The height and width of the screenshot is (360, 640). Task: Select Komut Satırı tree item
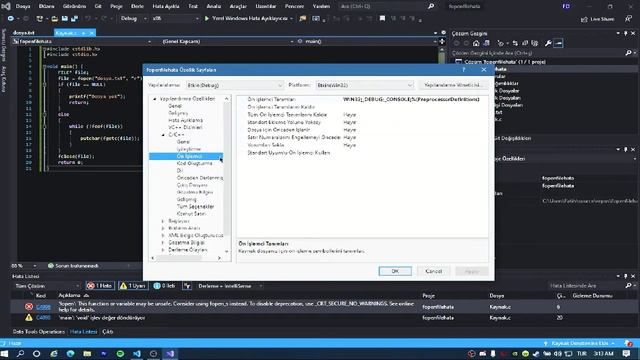tap(191, 214)
